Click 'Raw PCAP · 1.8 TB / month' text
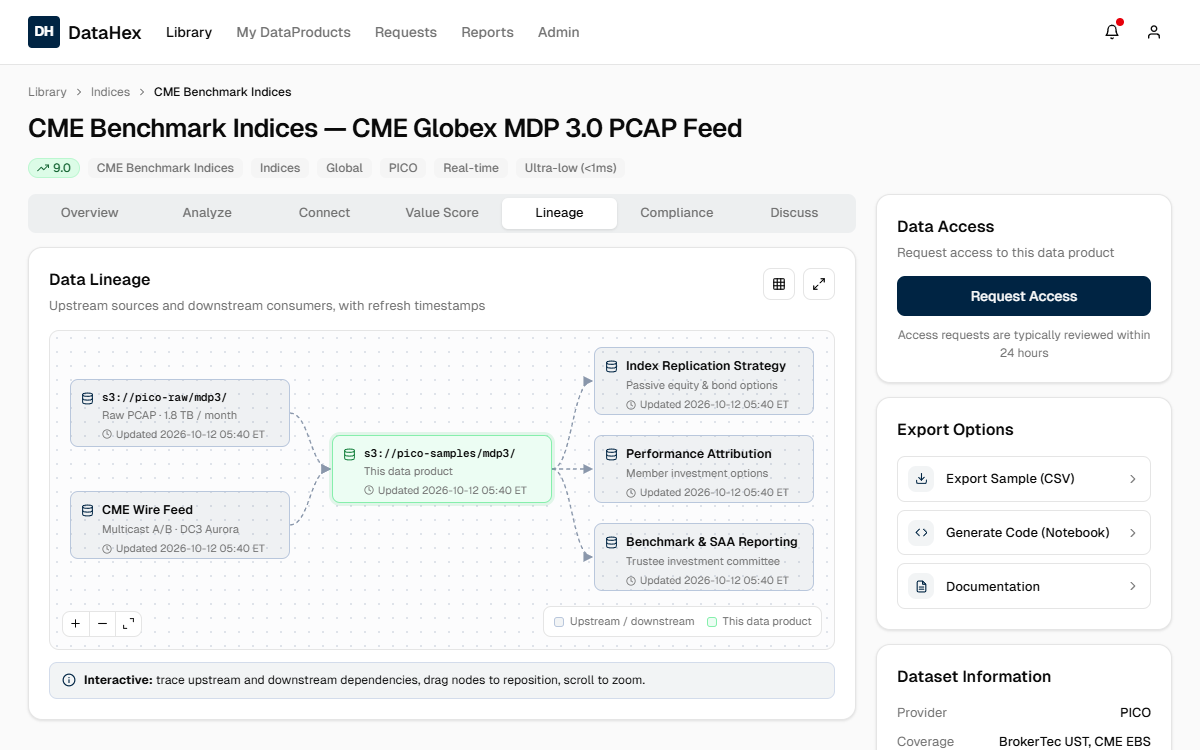The height and width of the screenshot is (750, 1200). [x=169, y=416]
